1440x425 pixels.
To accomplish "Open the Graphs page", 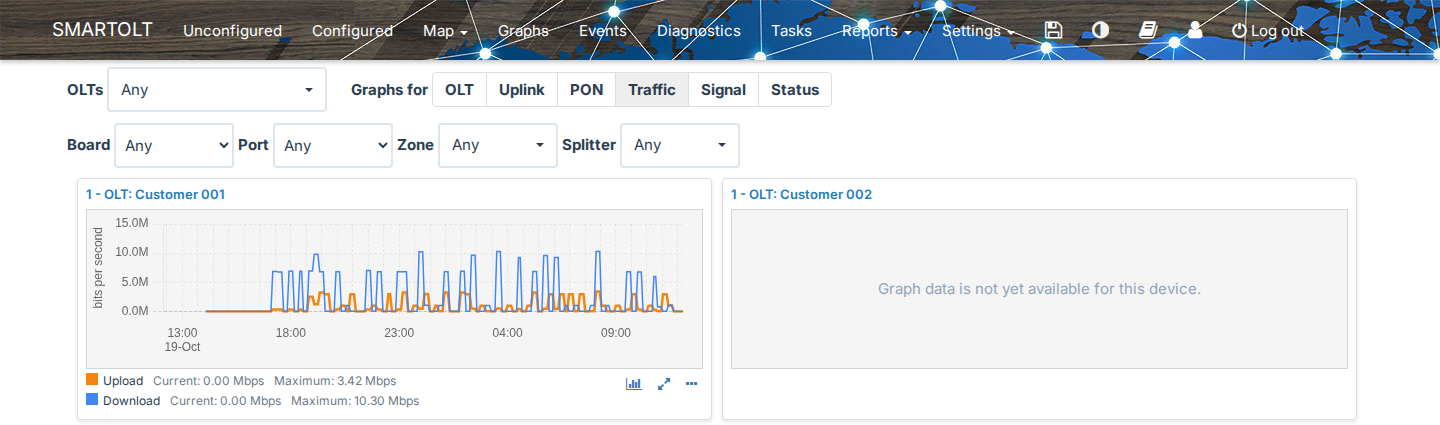I will (x=523, y=31).
